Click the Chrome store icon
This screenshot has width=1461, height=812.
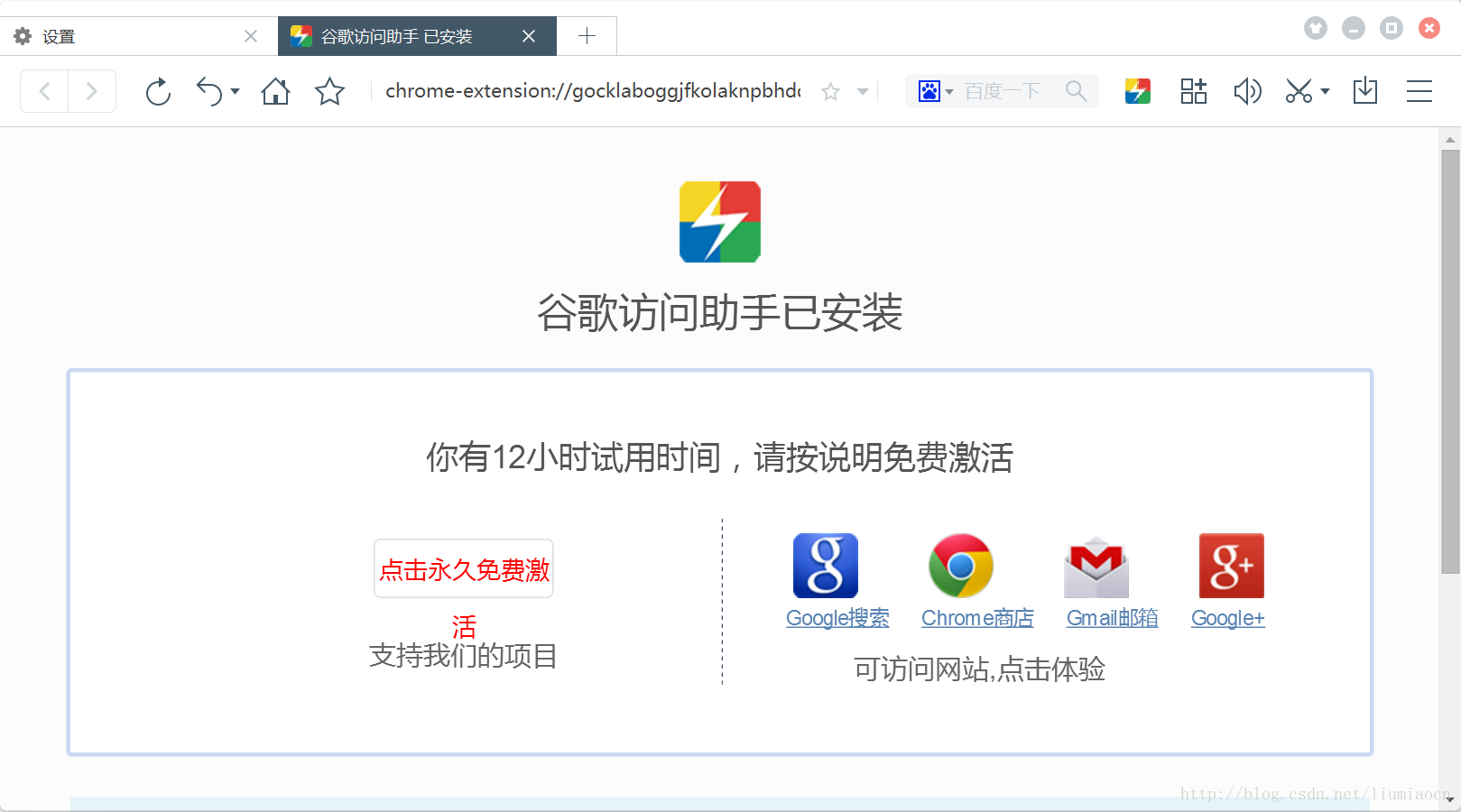(961, 566)
